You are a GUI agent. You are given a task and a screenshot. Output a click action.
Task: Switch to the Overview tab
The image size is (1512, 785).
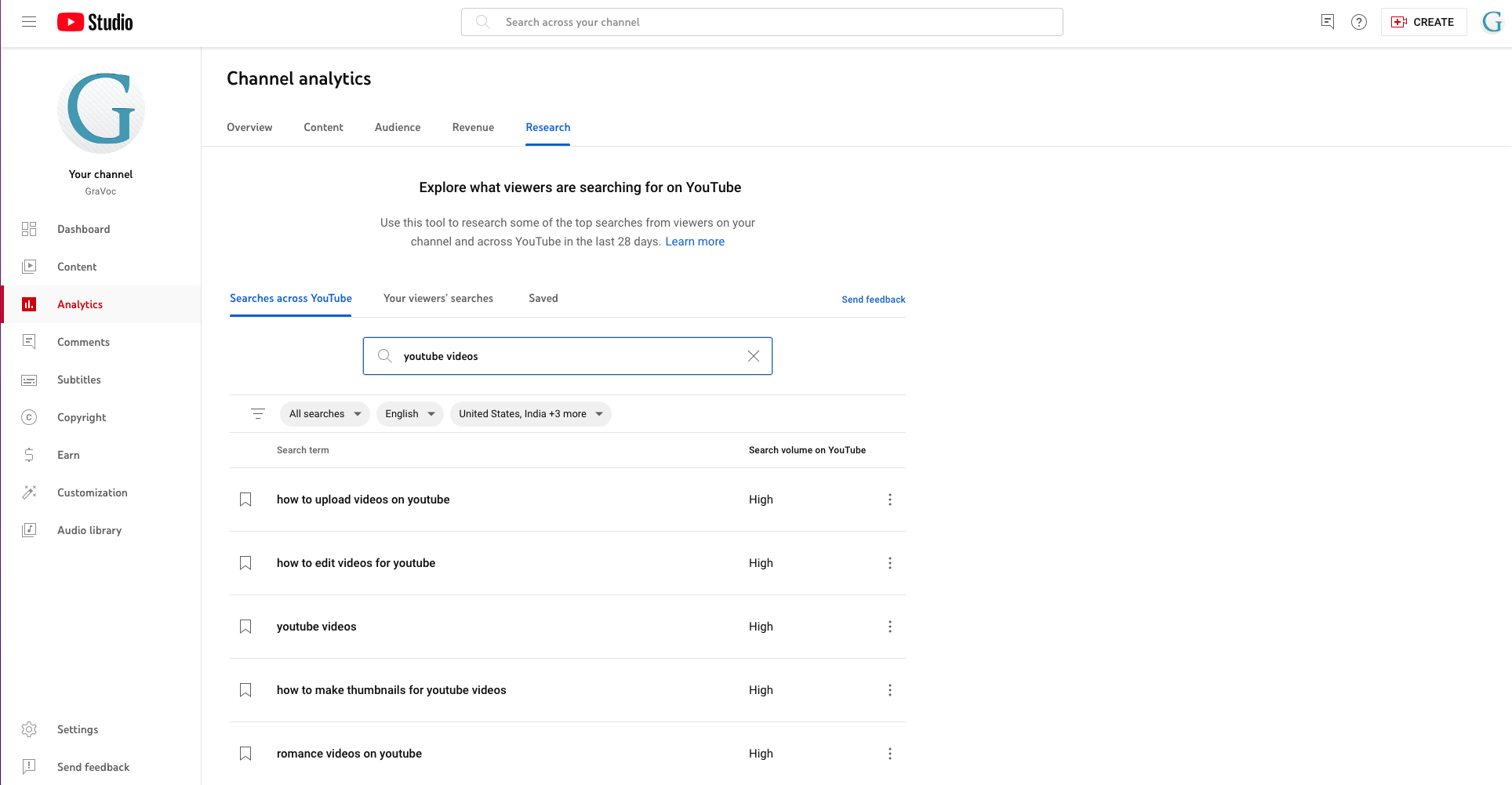coord(249,127)
